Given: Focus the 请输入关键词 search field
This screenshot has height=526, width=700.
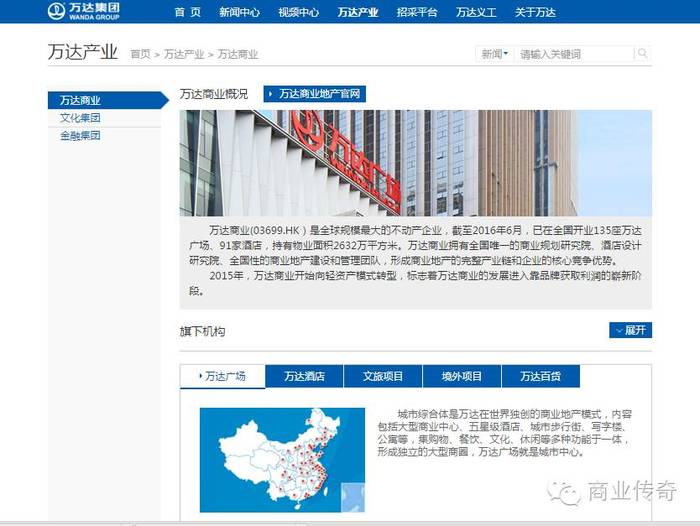Looking at the screenshot, I should point(575,54).
